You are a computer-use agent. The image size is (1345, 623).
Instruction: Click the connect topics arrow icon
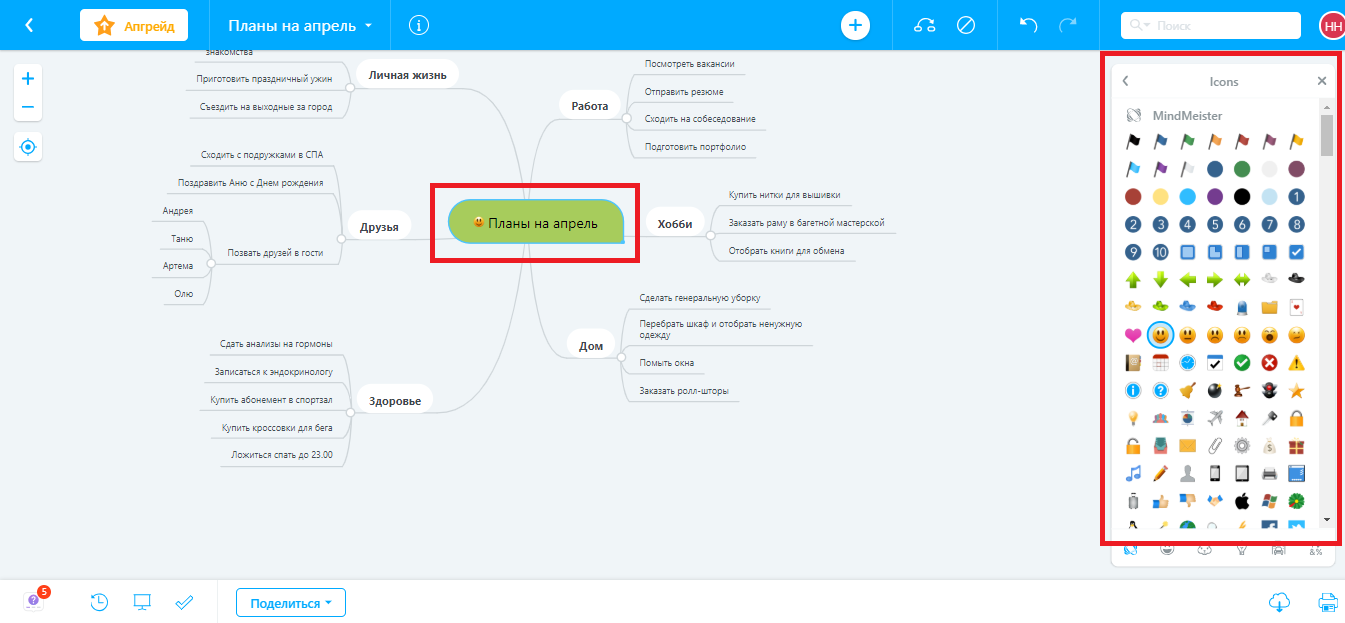coord(925,25)
